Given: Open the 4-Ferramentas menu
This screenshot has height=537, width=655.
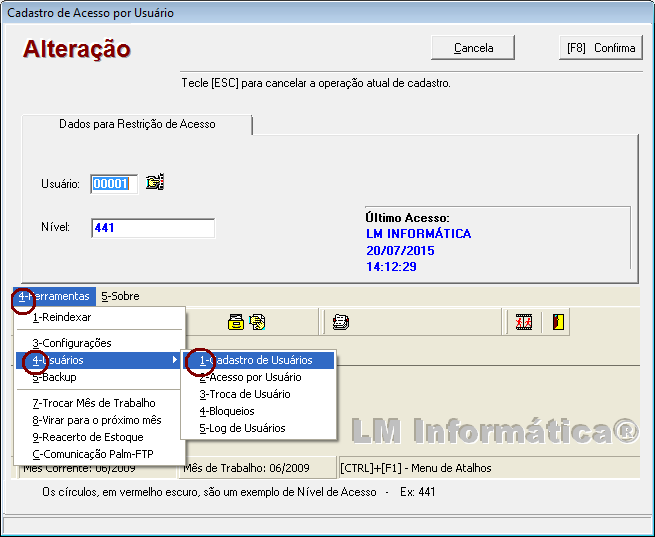Looking at the screenshot, I should click(54, 296).
